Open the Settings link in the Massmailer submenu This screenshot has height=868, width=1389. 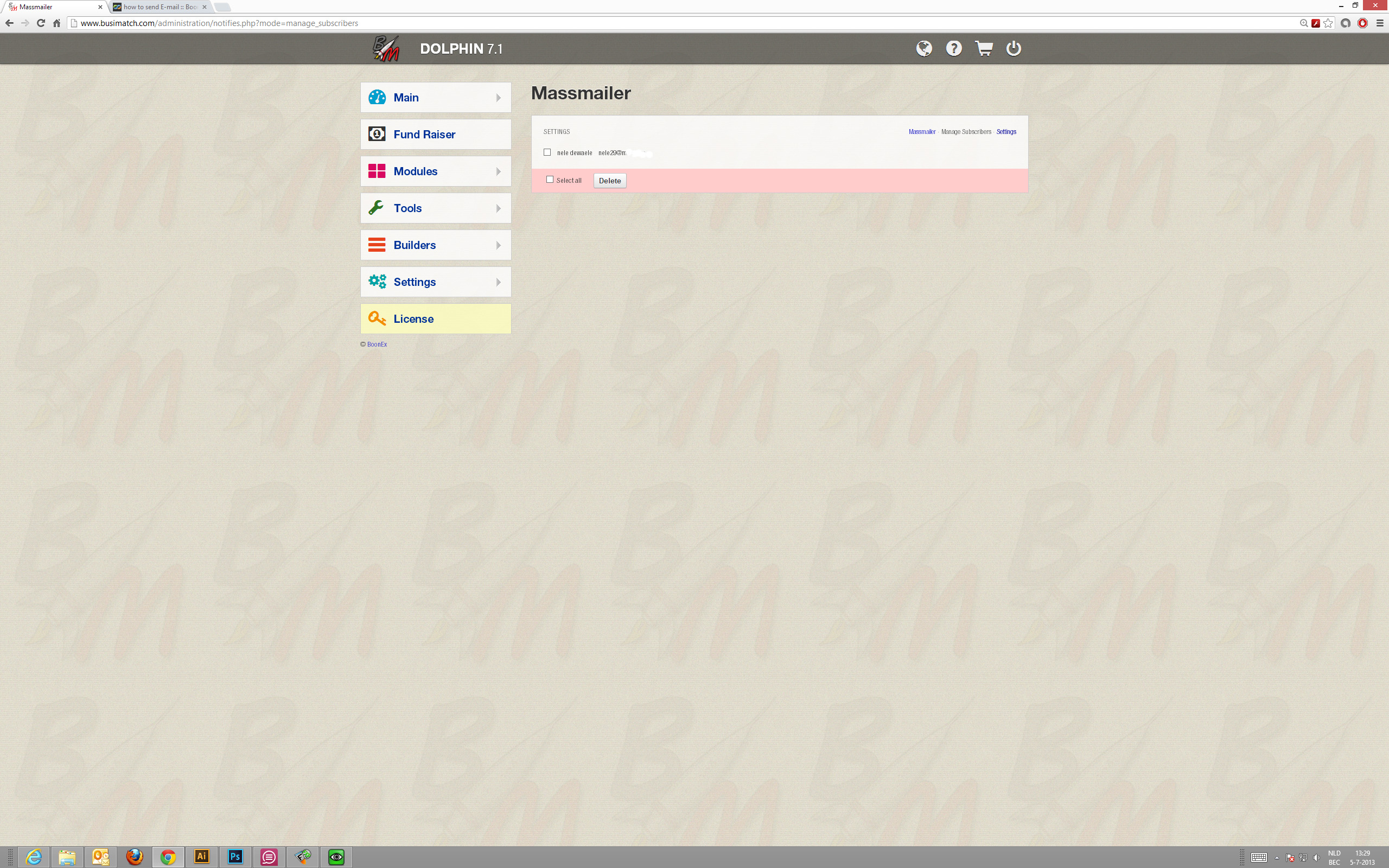point(1006,132)
